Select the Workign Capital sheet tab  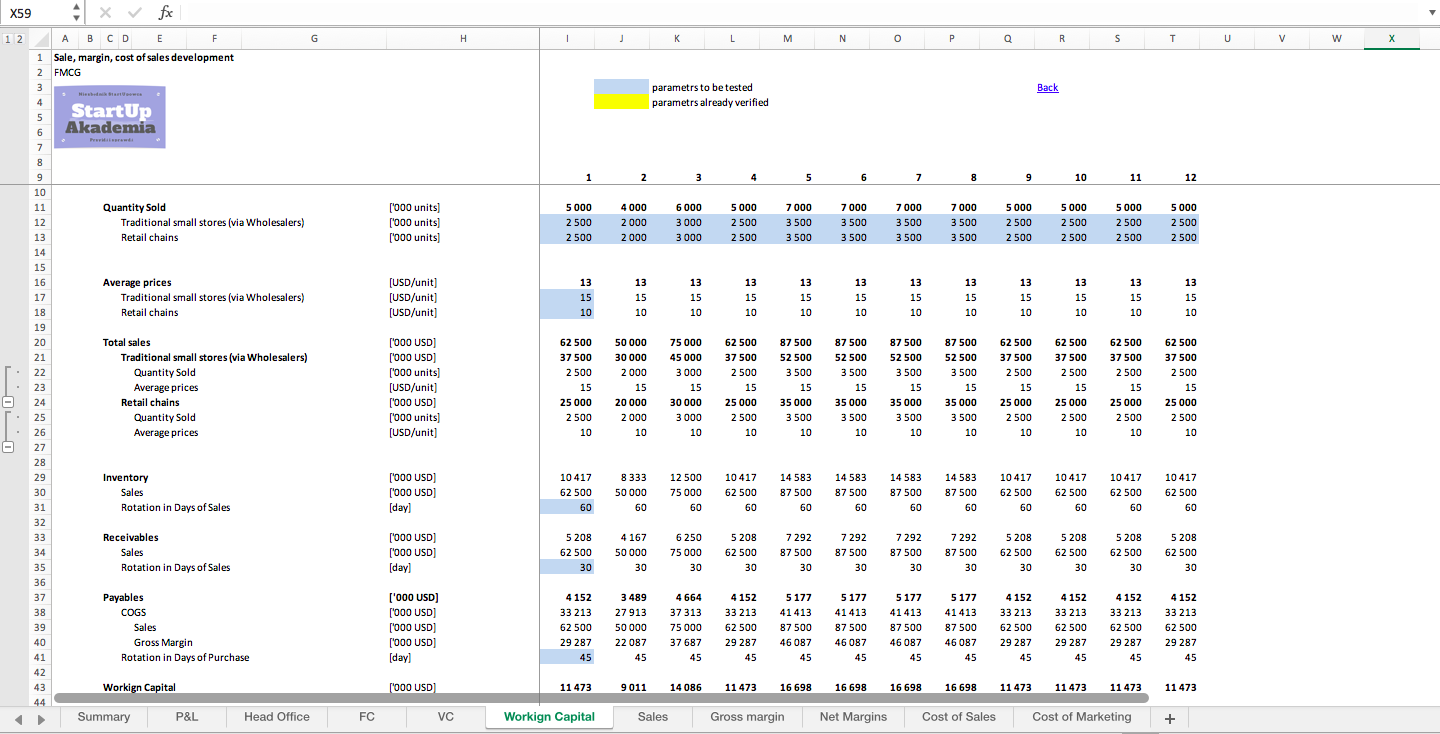pos(549,717)
